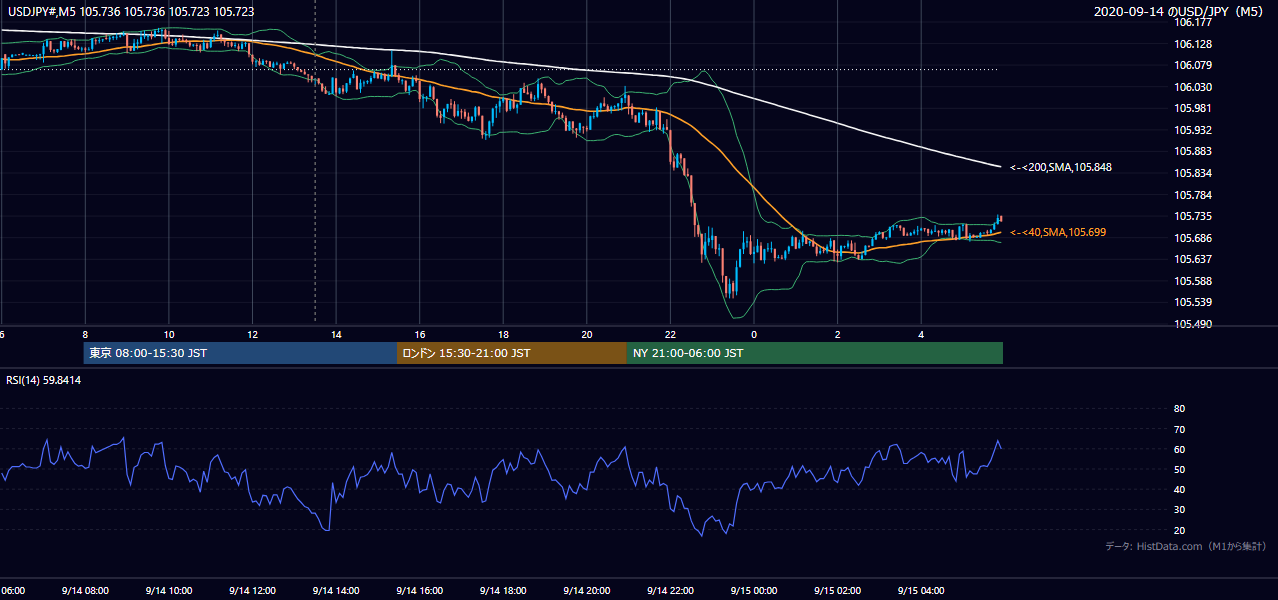Select the 東京 08:00-15:30 JST session bar

[x=240, y=353]
